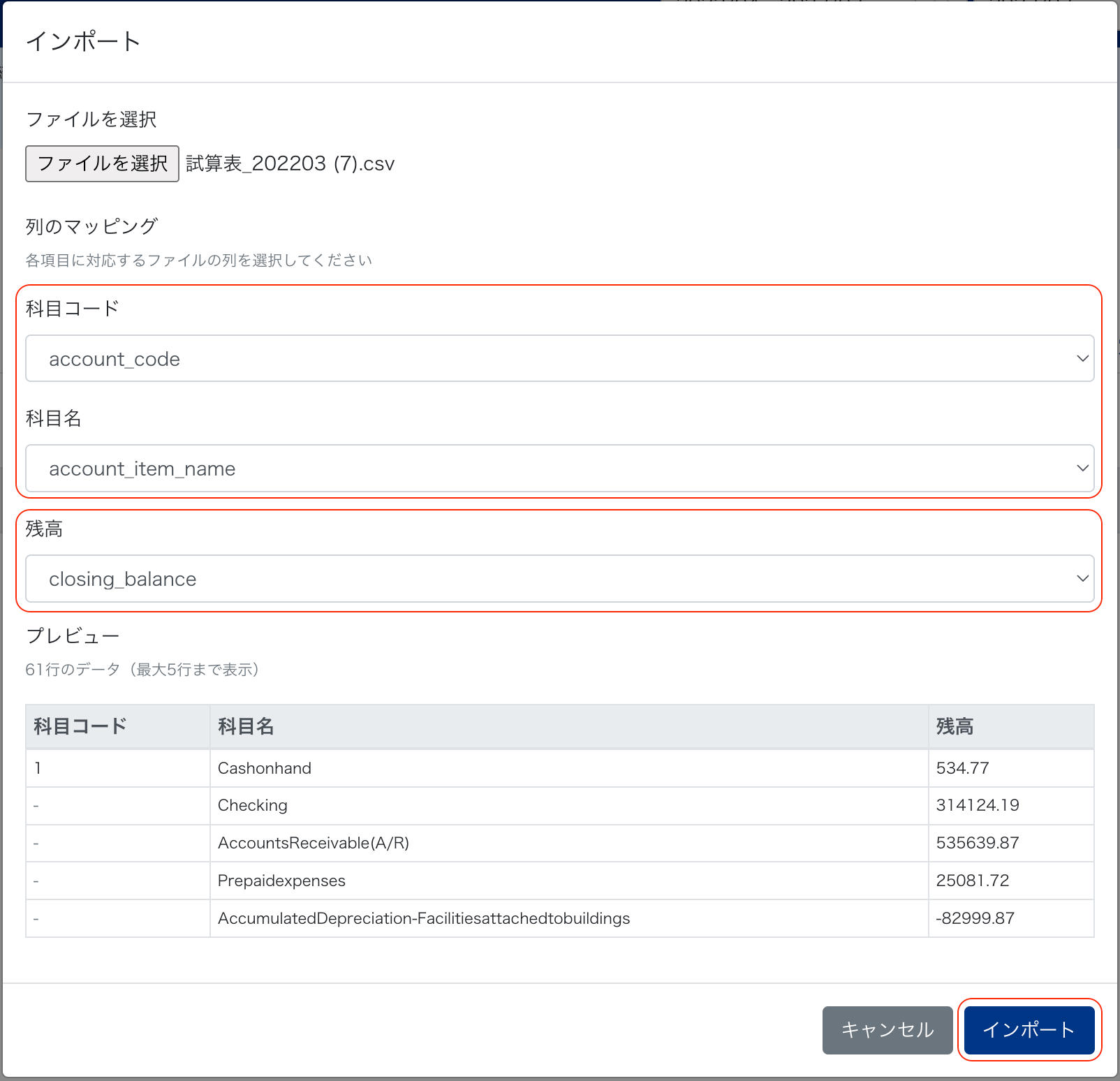Click the blue インポート button

1029,1030
